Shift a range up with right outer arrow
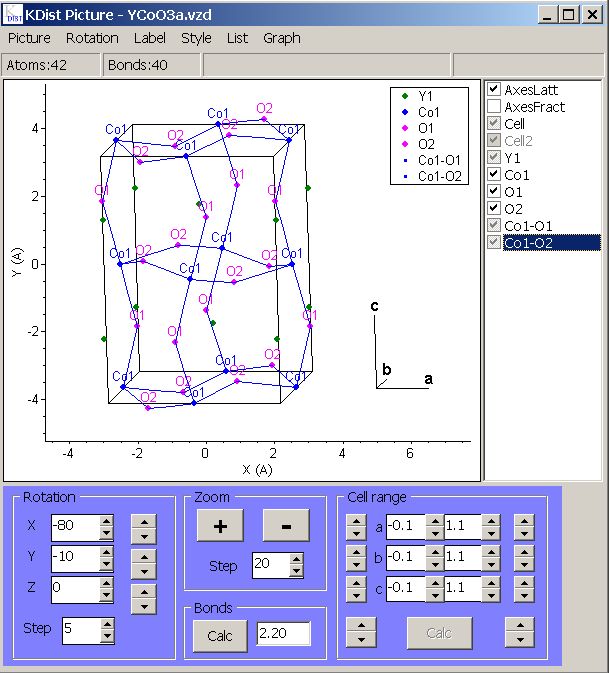This screenshot has height=673, width=609. click(524, 521)
